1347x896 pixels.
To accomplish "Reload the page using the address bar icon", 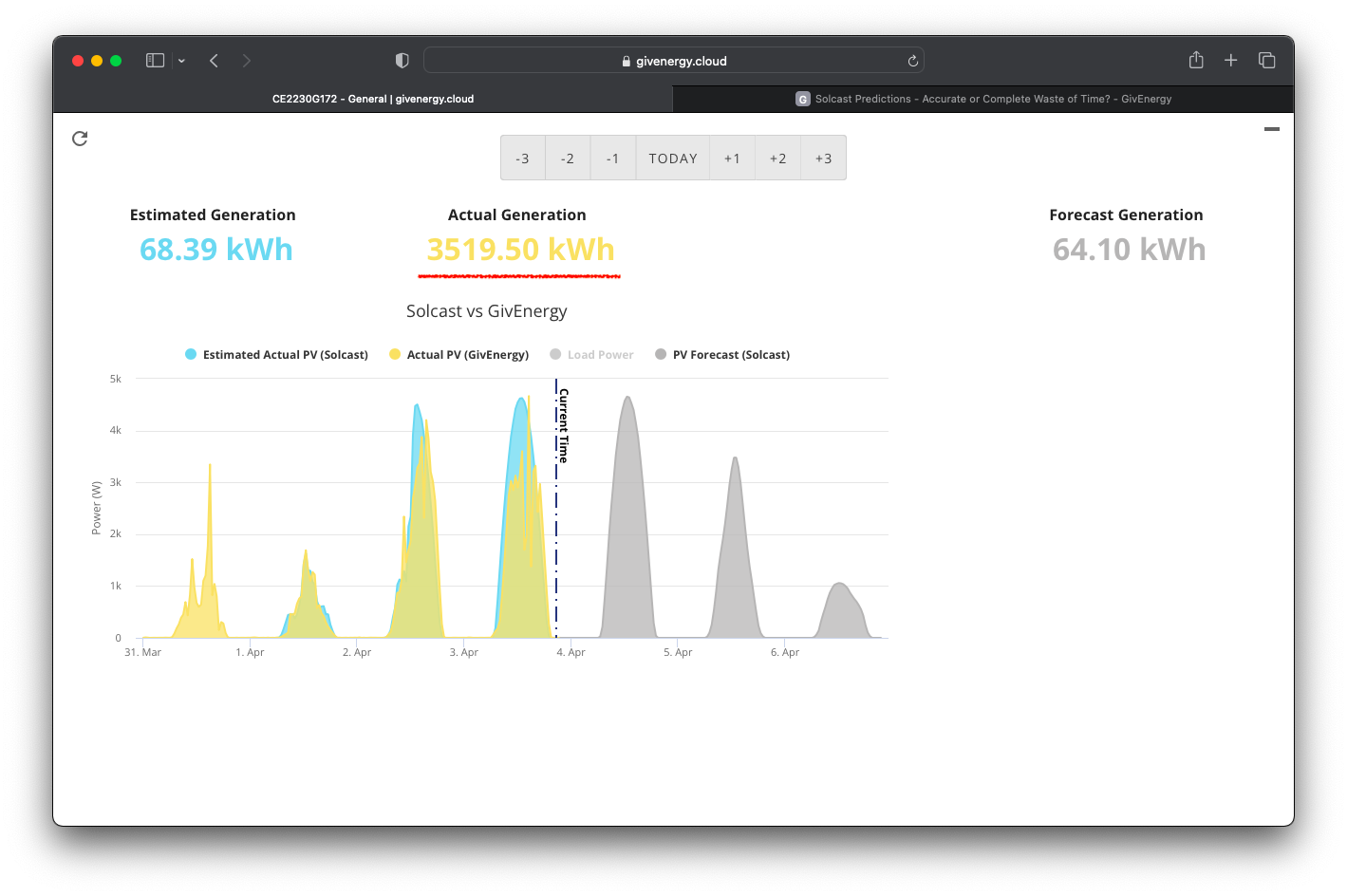I will [913, 61].
